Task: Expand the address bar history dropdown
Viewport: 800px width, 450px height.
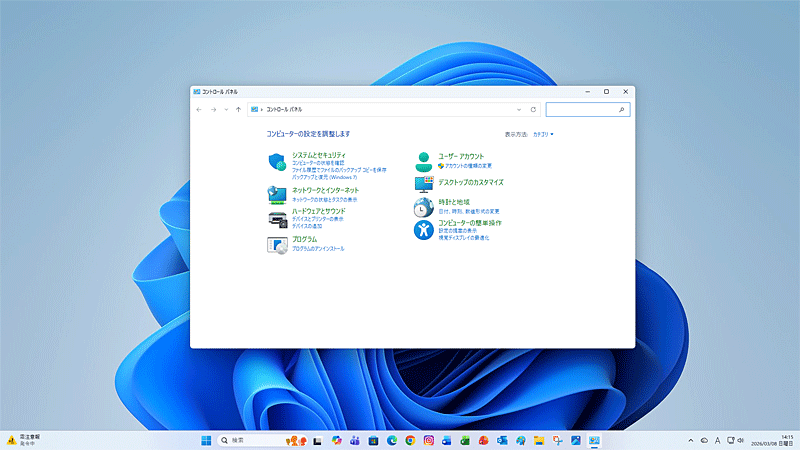Action: click(518, 109)
